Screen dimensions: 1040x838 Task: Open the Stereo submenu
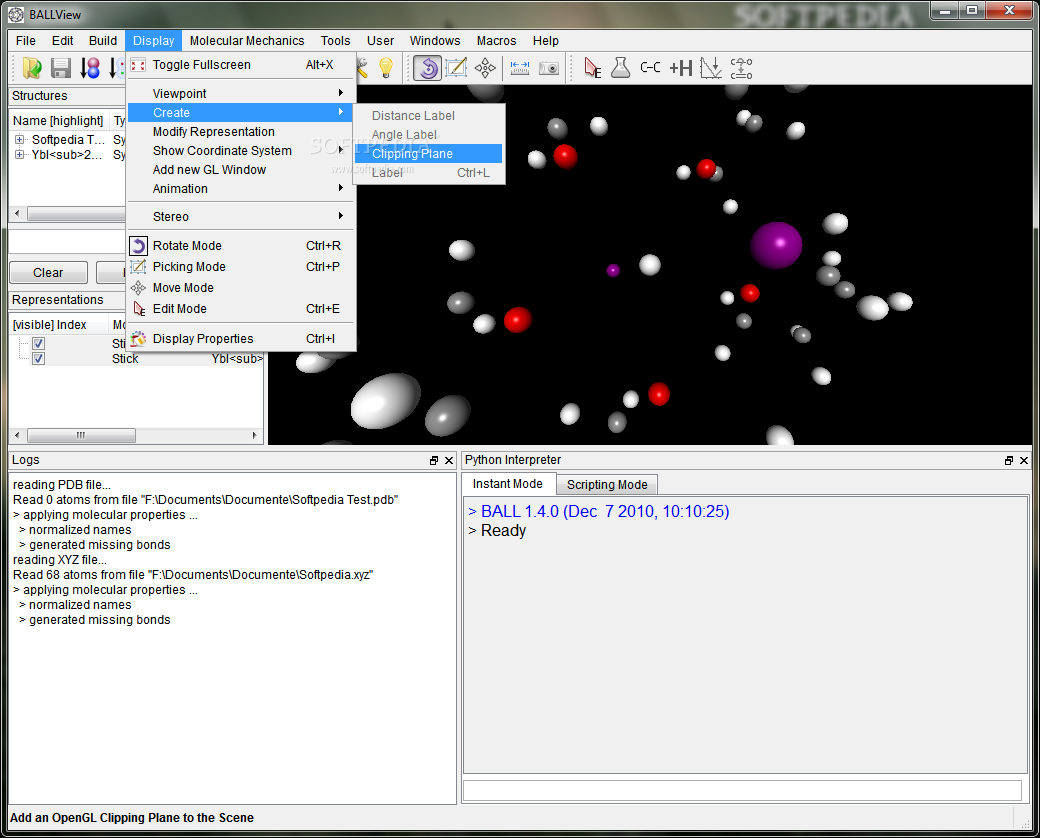241,217
